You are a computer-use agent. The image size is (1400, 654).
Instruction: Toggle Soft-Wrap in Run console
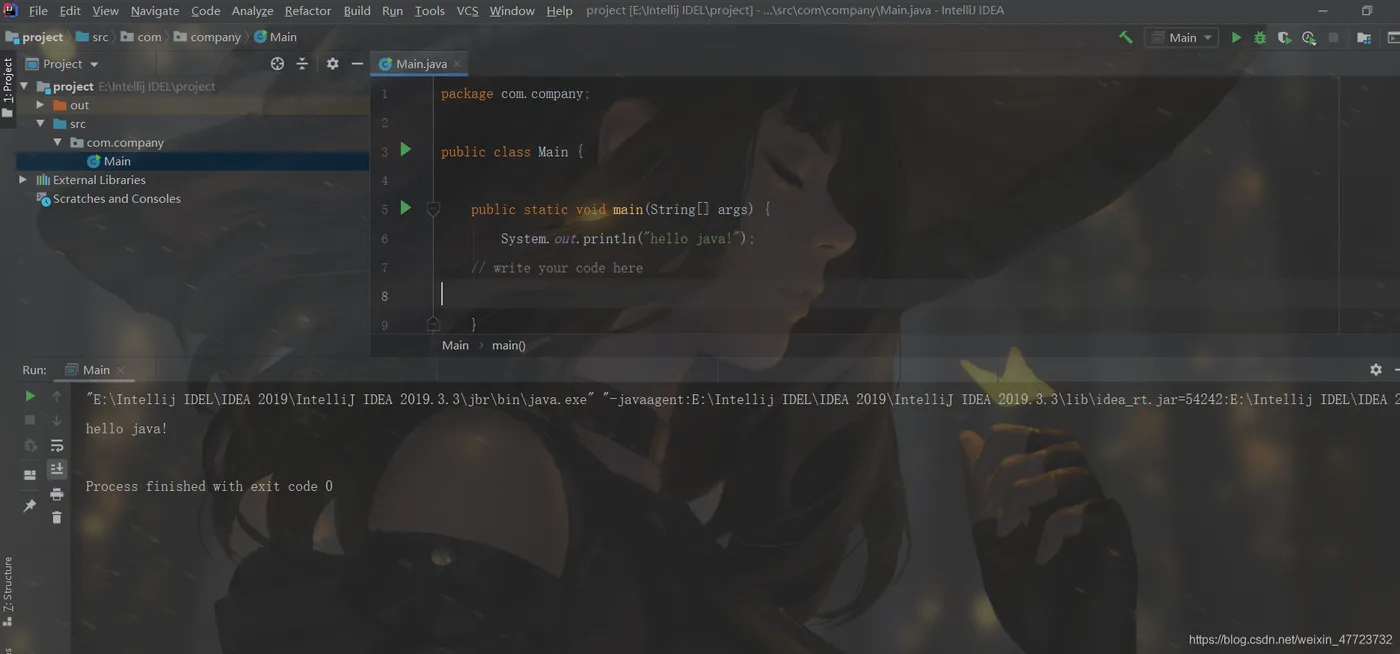pyautogui.click(x=57, y=445)
